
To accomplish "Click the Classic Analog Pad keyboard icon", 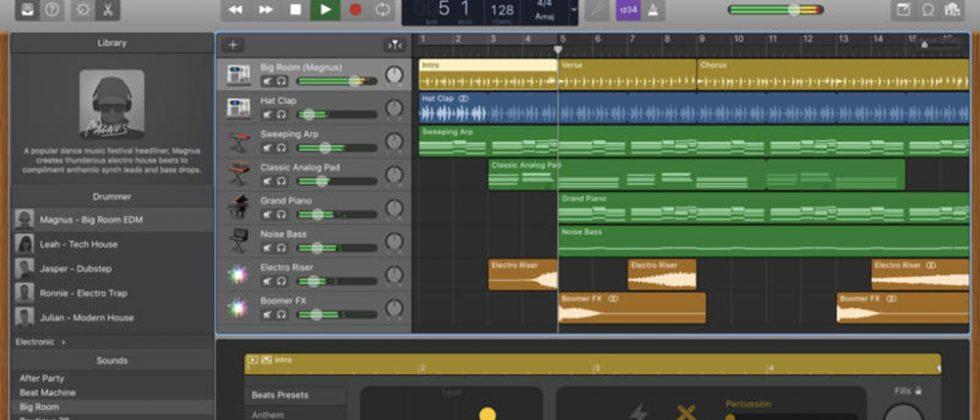I will [238, 175].
